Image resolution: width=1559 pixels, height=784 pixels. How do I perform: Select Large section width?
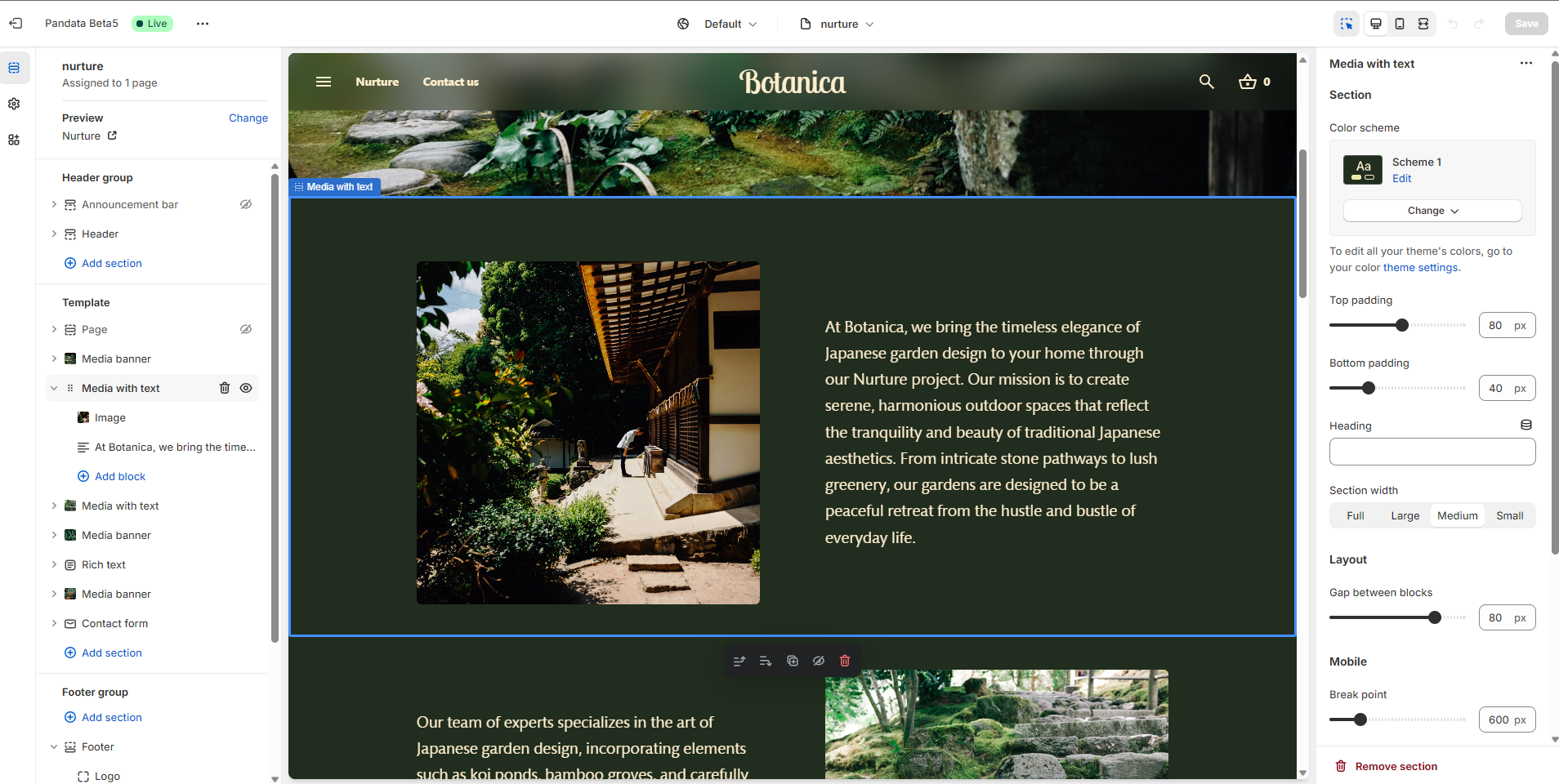(1405, 515)
